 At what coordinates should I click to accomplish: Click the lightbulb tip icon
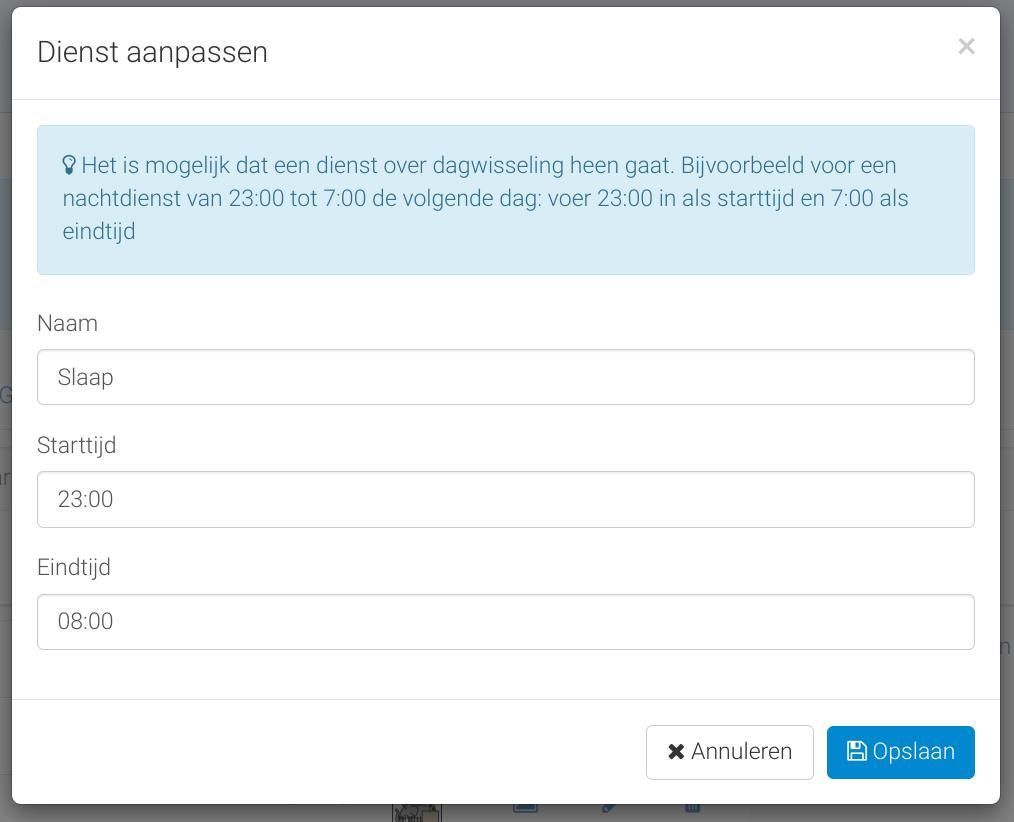point(69,165)
